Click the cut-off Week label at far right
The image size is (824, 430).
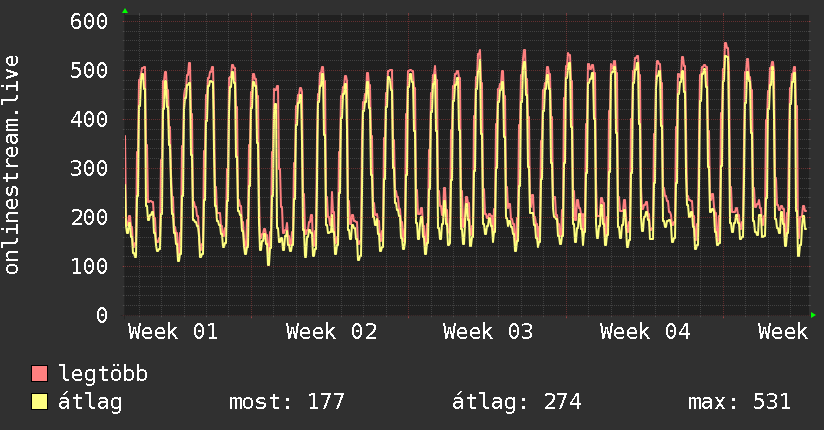[x=782, y=331]
